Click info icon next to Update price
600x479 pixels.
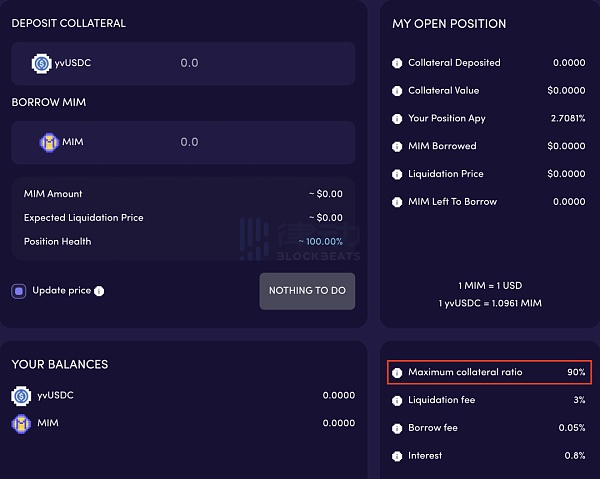[99, 291]
